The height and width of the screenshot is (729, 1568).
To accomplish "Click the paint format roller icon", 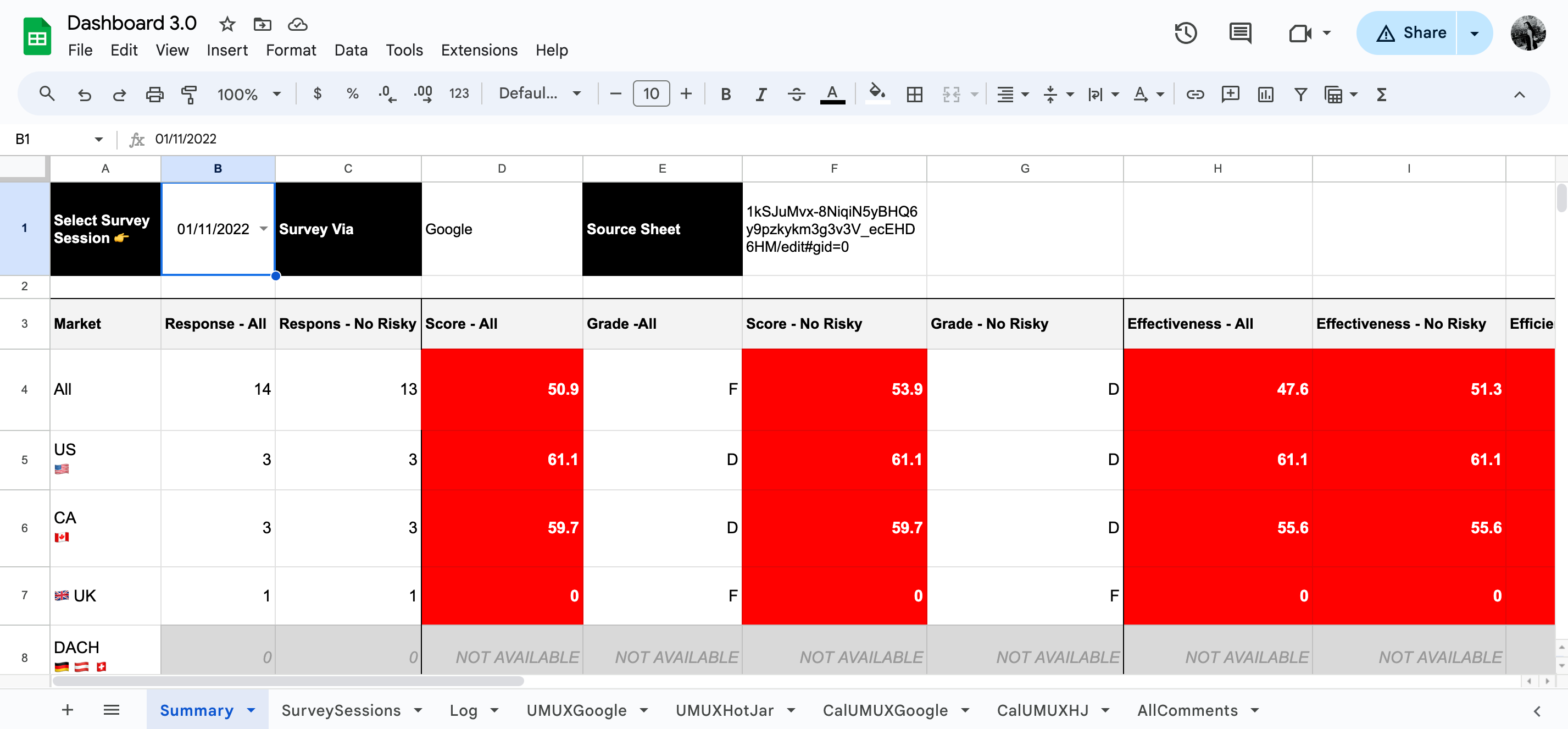I will click(x=190, y=94).
